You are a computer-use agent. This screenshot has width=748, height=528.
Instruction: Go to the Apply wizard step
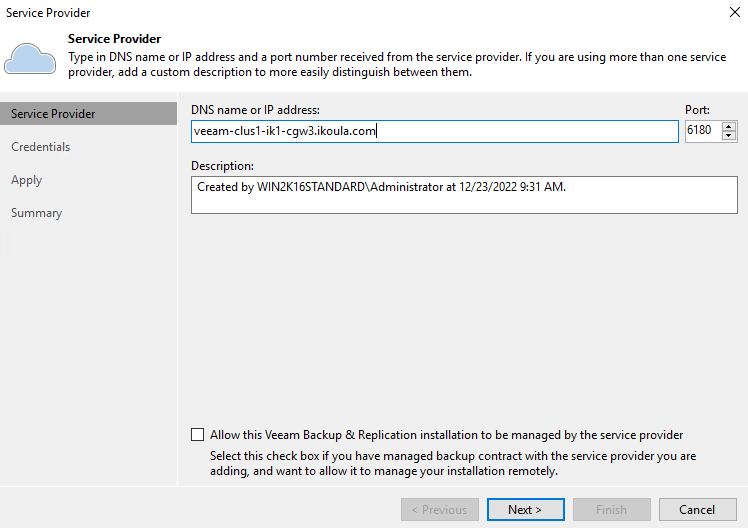(x=27, y=180)
